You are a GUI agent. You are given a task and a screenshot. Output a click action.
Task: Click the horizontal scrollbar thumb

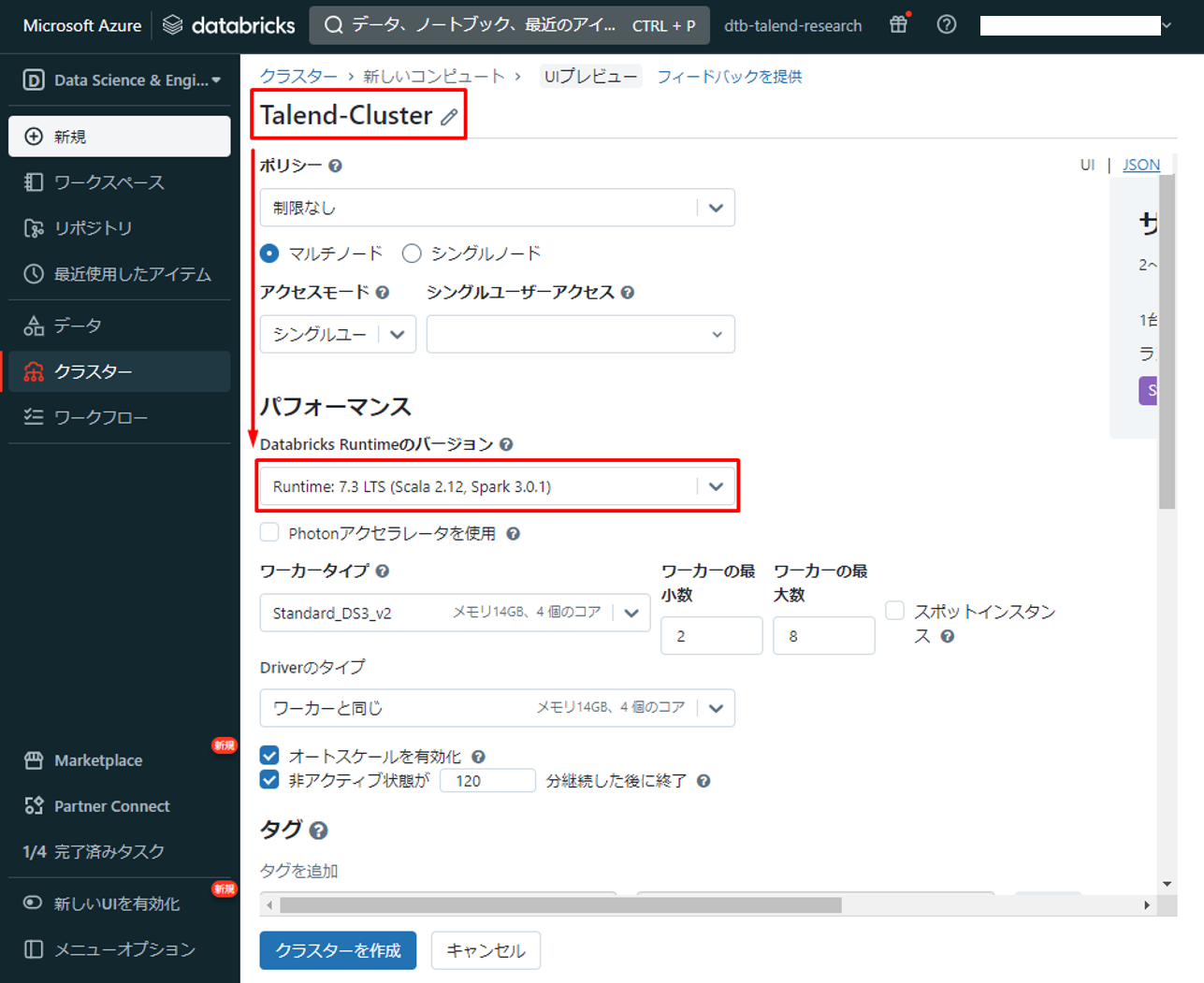pos(560,904)
